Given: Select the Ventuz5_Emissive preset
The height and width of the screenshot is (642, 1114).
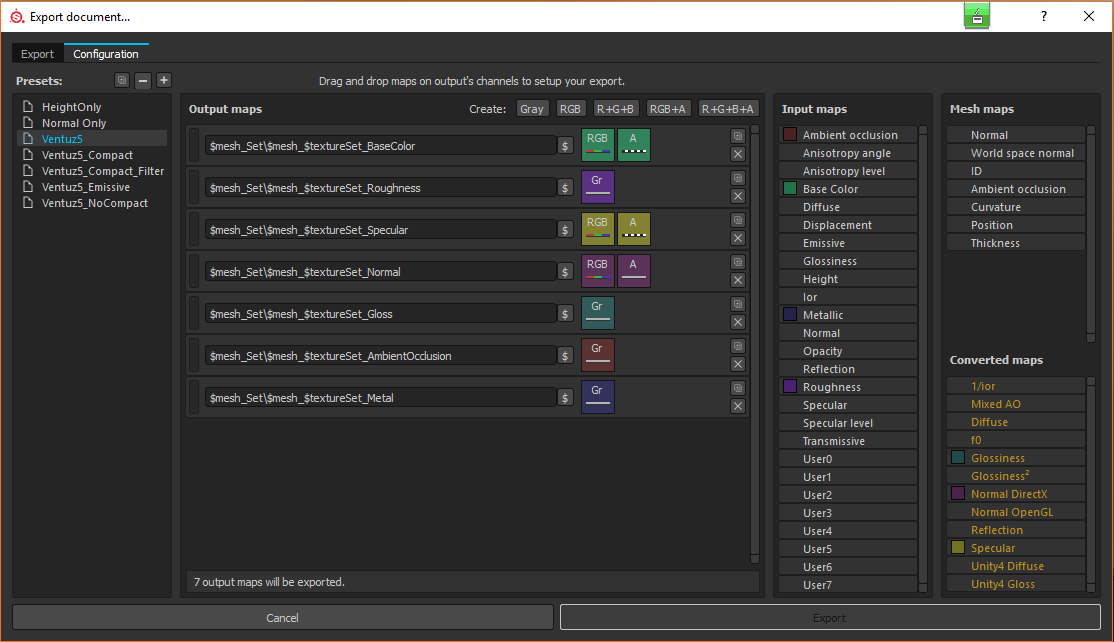Looking at the screenshot, I should coord(85,187).
